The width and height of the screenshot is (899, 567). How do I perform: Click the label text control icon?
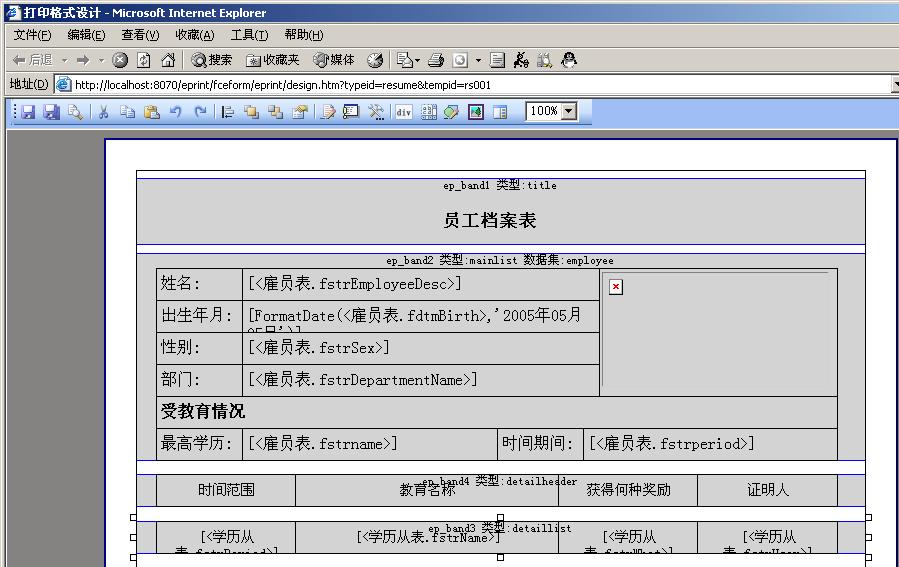click(x=351, y=112)
